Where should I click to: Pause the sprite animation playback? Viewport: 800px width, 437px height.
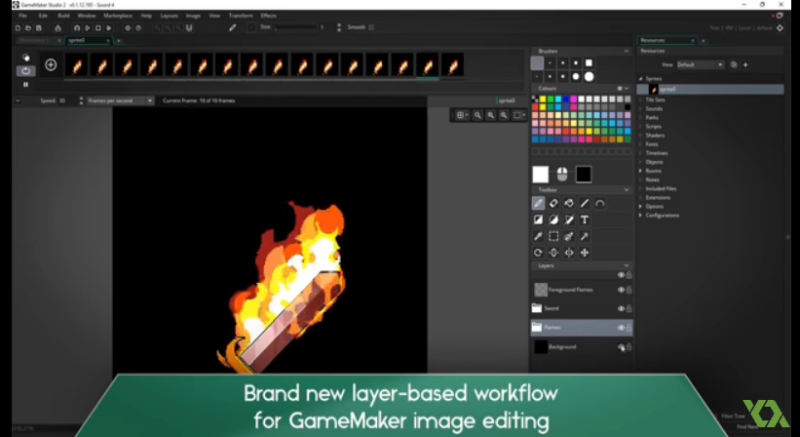click(26, 85)
